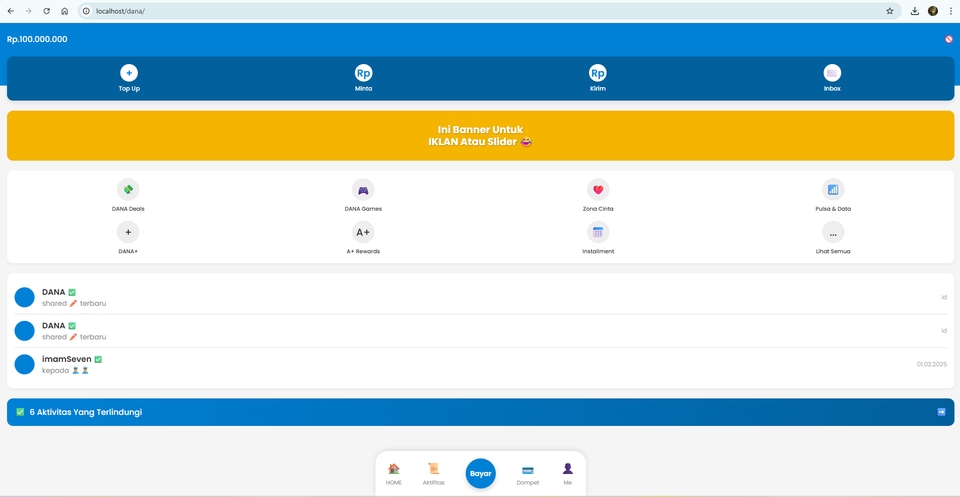Viewport: 960px width, 497px height.
Task: Select Pulsa & Data chart icon
Action: [x=833, y=190]
